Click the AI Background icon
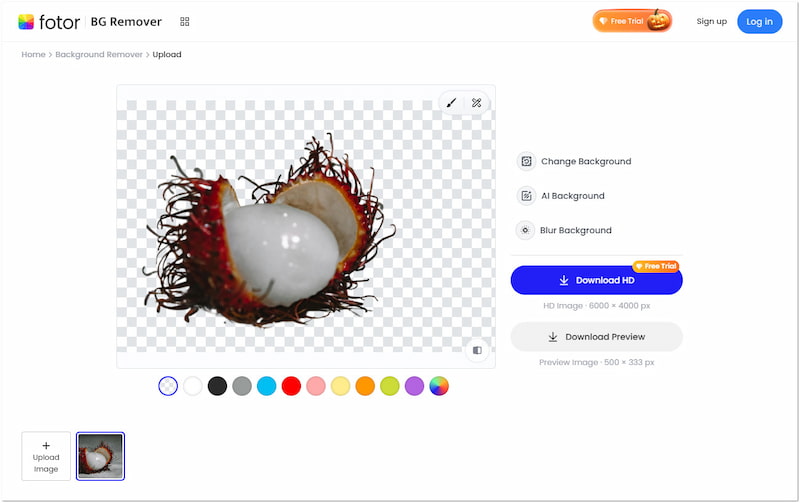This screenshot has height=503, width=800. point(526,196)
